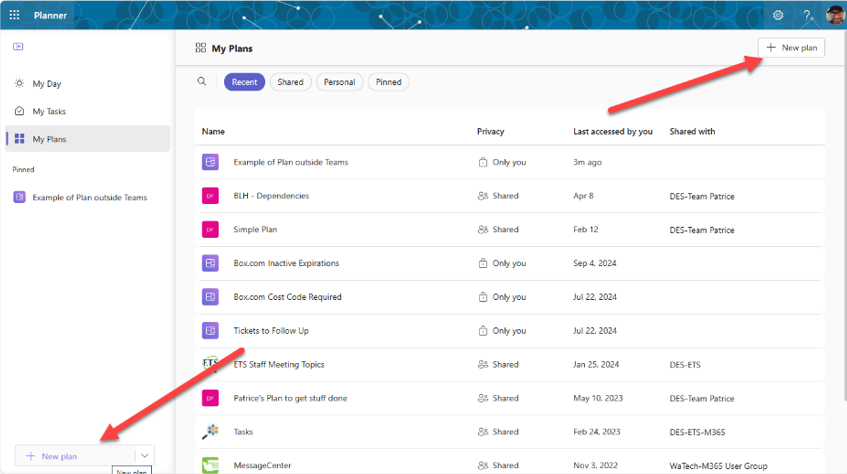Open the MessageCenter plan
This screenshot has width=847, height=474.
(x=262, y=465)
